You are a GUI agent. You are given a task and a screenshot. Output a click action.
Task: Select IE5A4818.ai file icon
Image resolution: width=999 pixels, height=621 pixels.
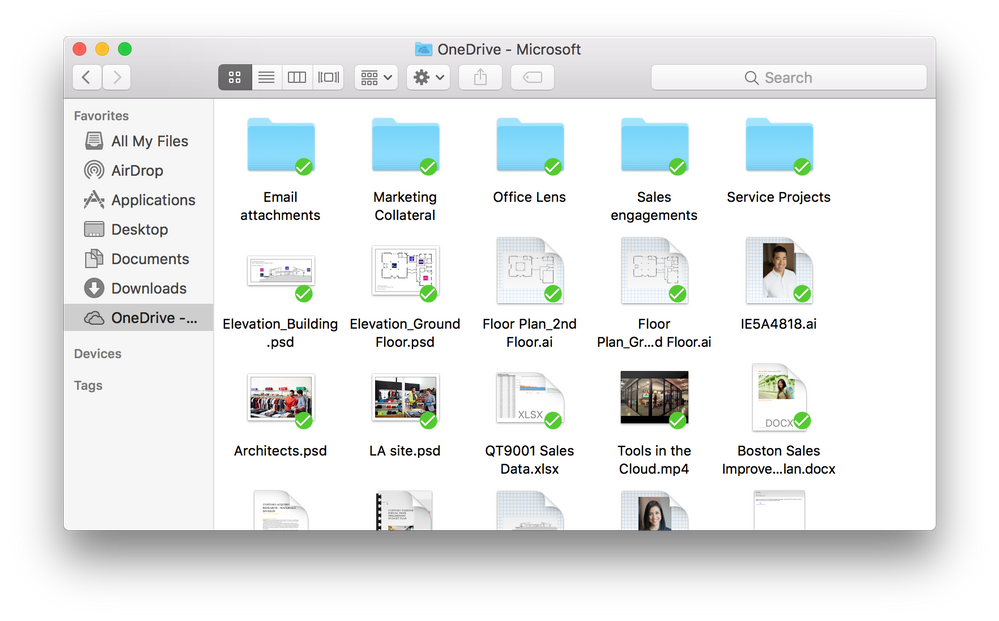pos(779,271)
